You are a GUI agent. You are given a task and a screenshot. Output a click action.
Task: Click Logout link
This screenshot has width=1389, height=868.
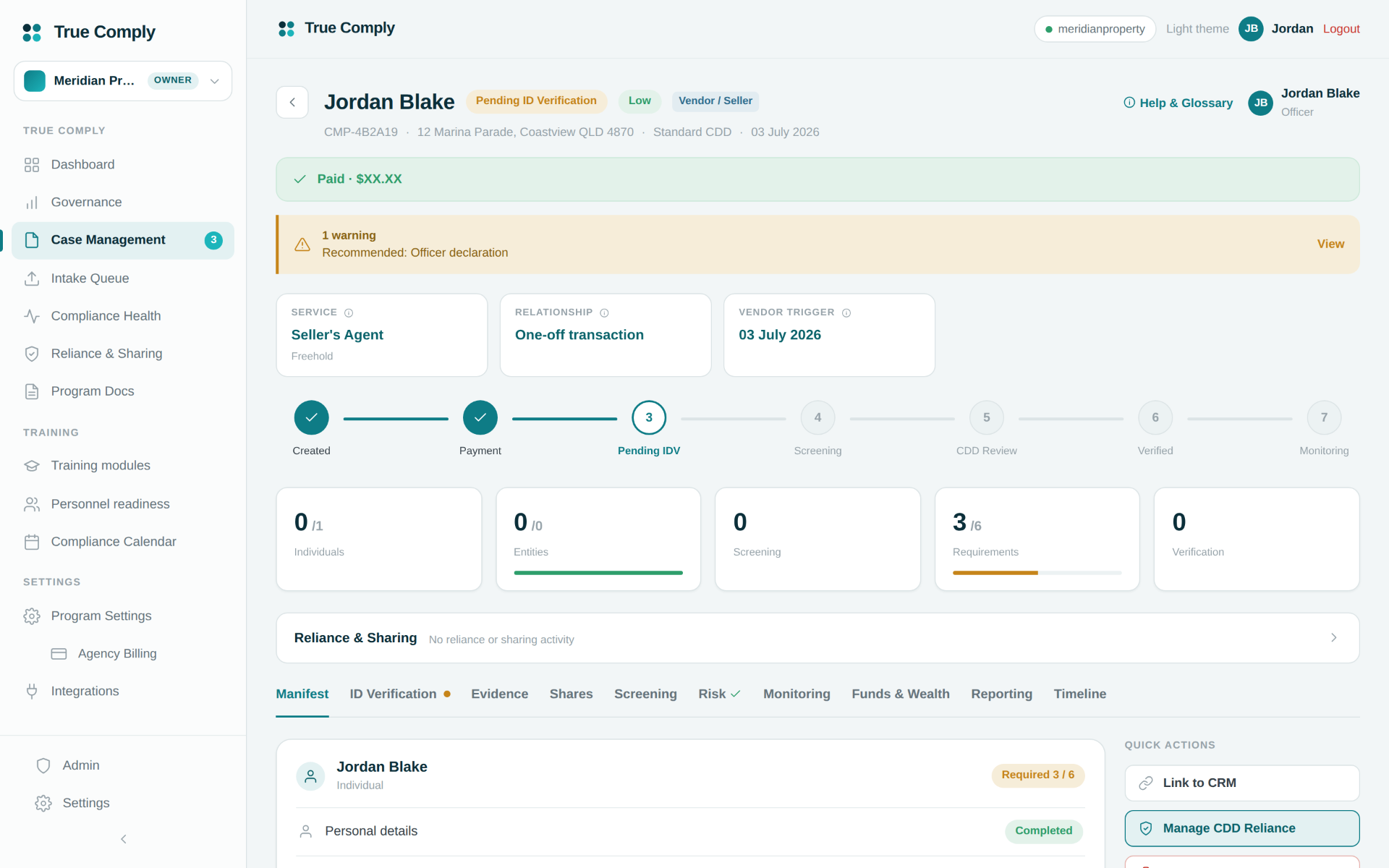(x=1341, y=29)
